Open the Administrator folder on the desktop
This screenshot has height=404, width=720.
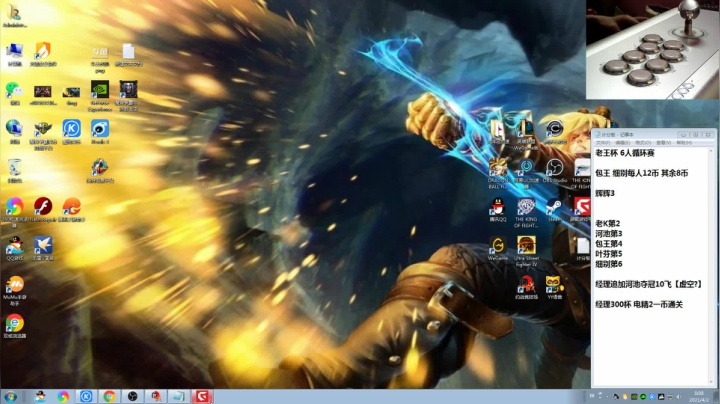(x=15, y=15)
